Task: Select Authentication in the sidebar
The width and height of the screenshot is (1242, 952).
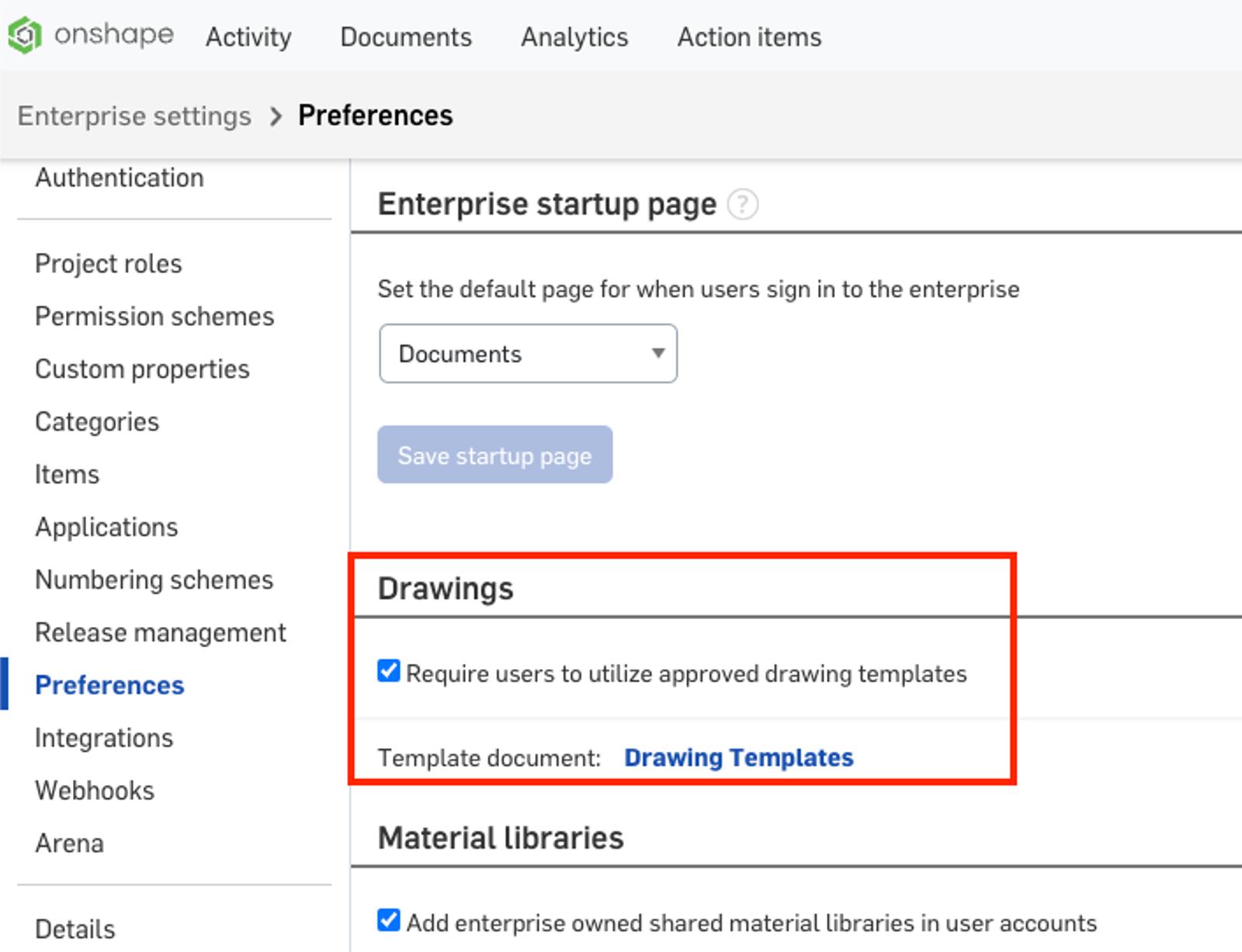Action: click(119, 178)
